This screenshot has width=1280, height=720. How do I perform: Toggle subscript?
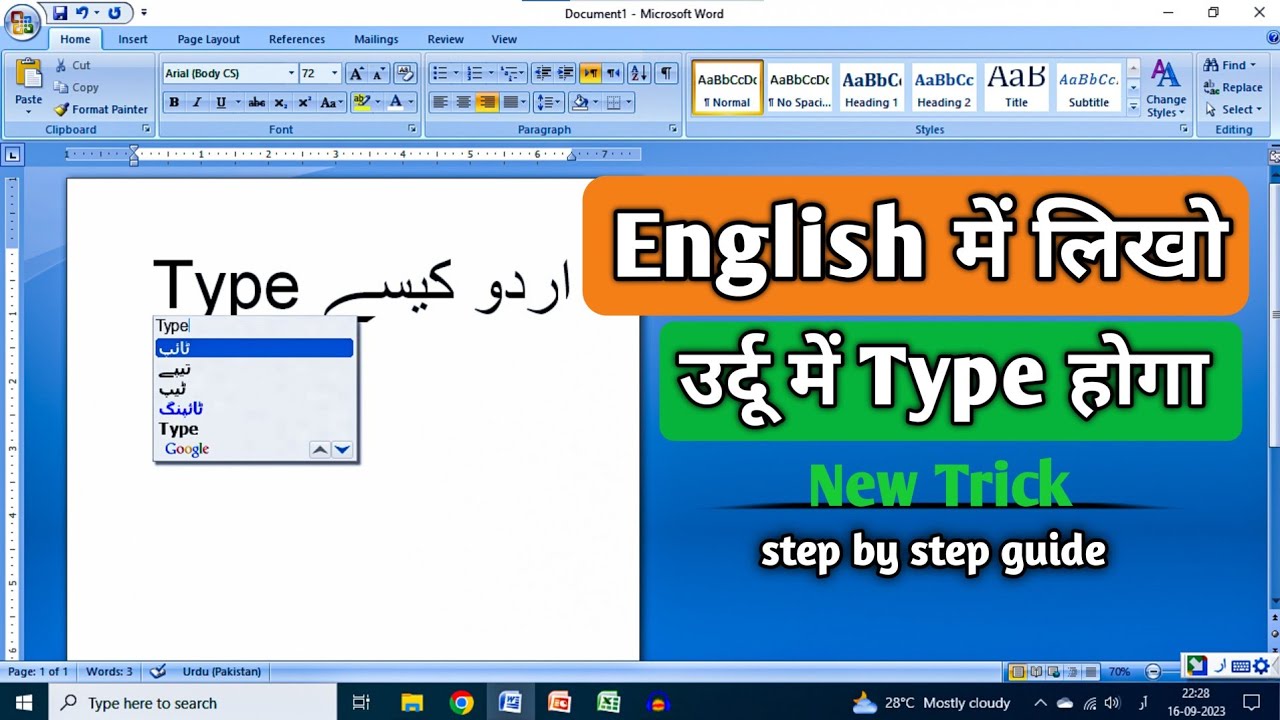click(x=281, y=102)
